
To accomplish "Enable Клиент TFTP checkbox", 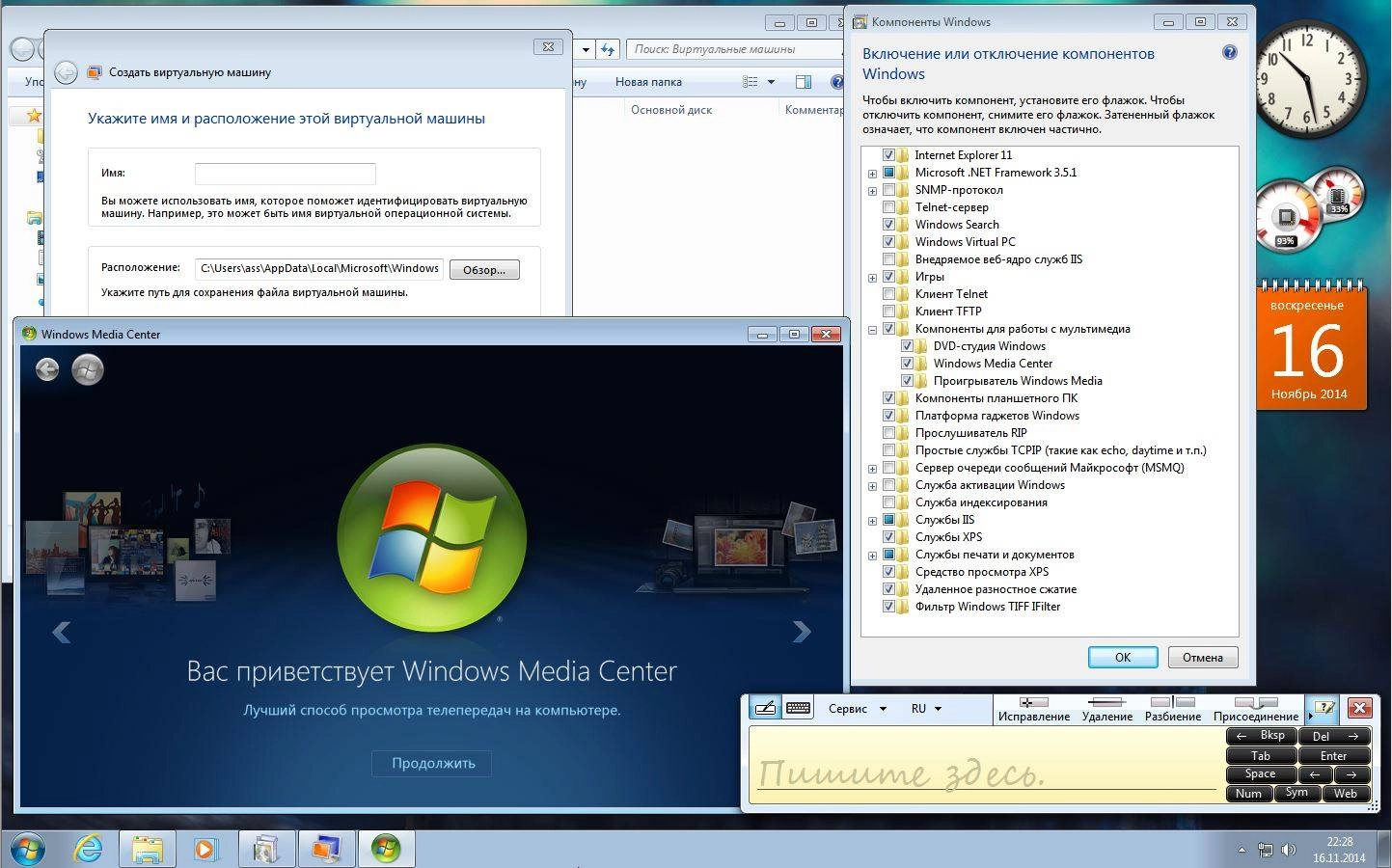I will click(889, 312).
